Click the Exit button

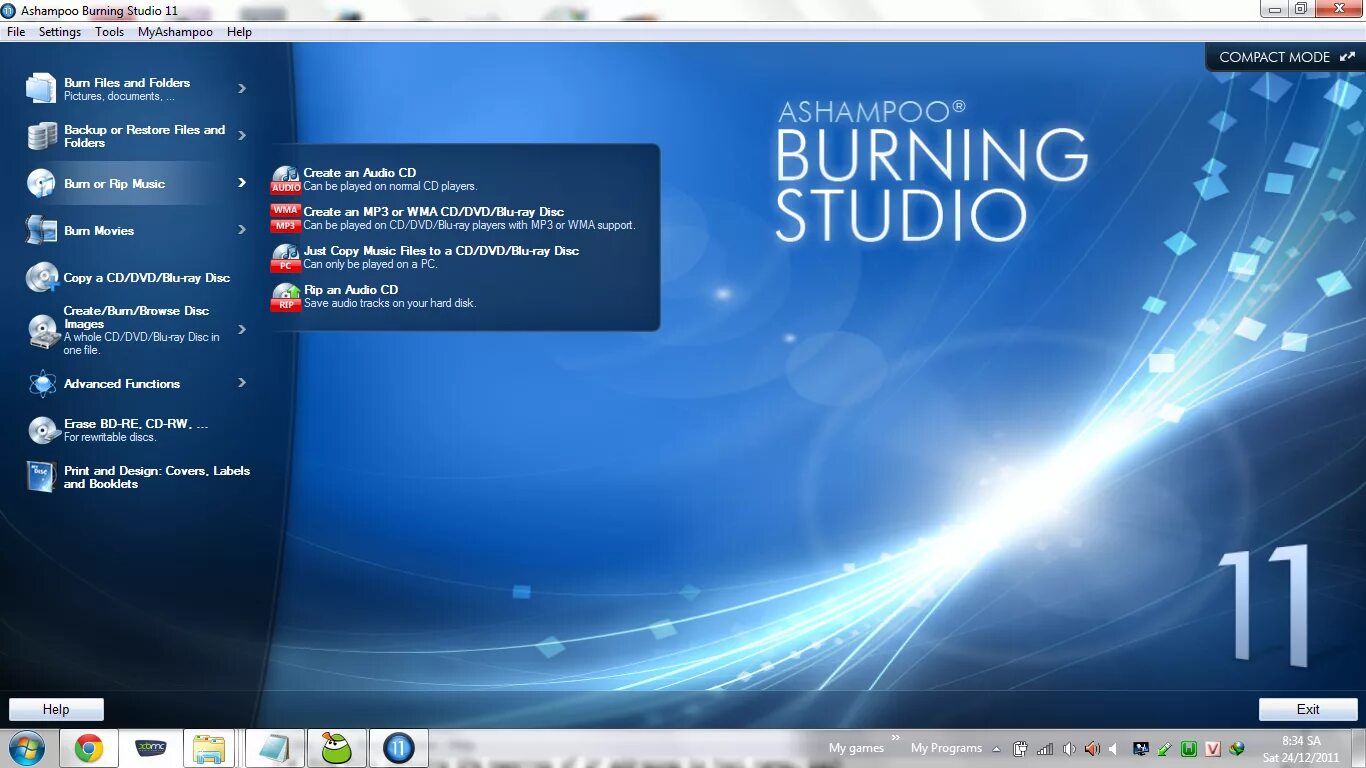(1308, 709)
